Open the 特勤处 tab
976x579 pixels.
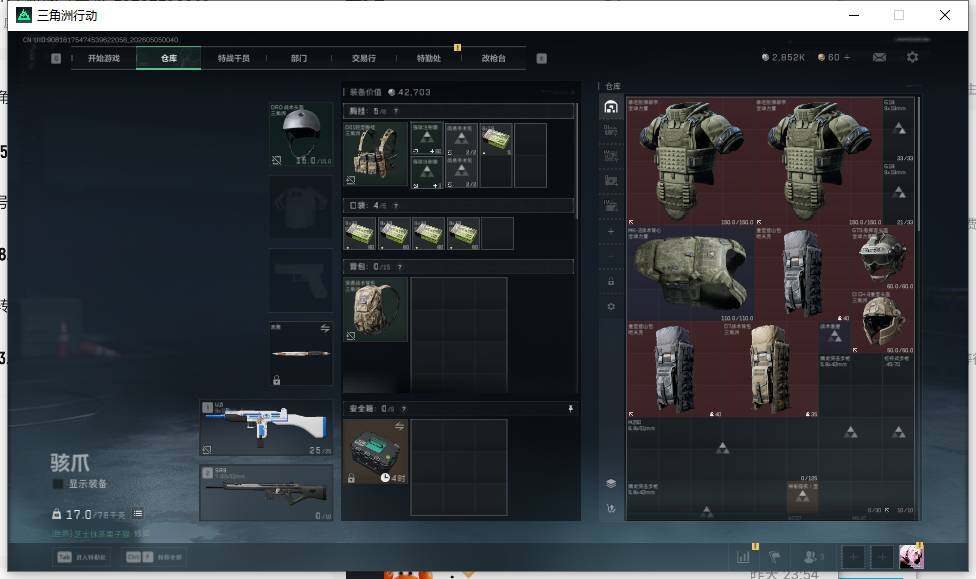coord(429,58)
